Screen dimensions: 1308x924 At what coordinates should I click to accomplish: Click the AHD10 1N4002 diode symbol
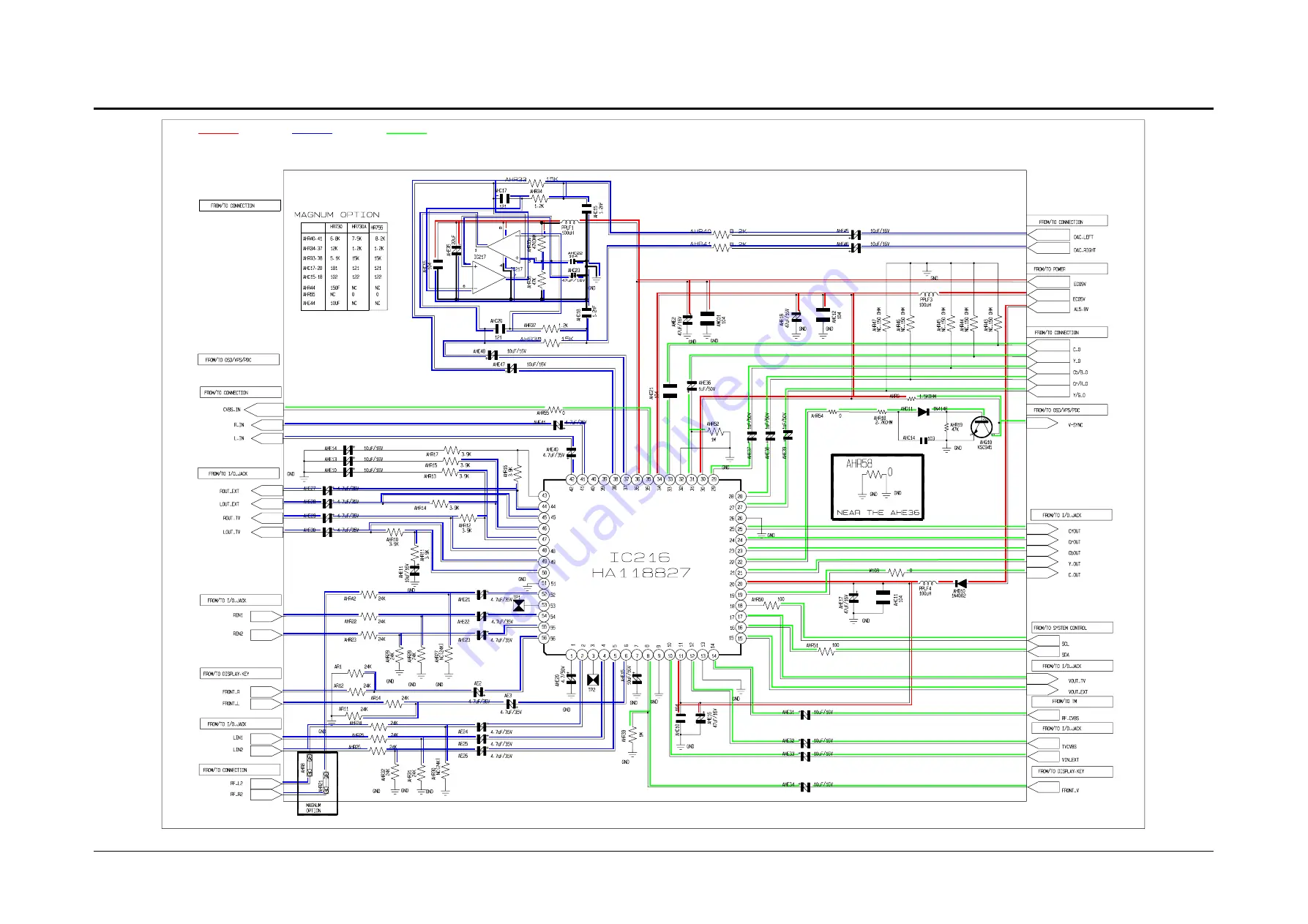960,584
